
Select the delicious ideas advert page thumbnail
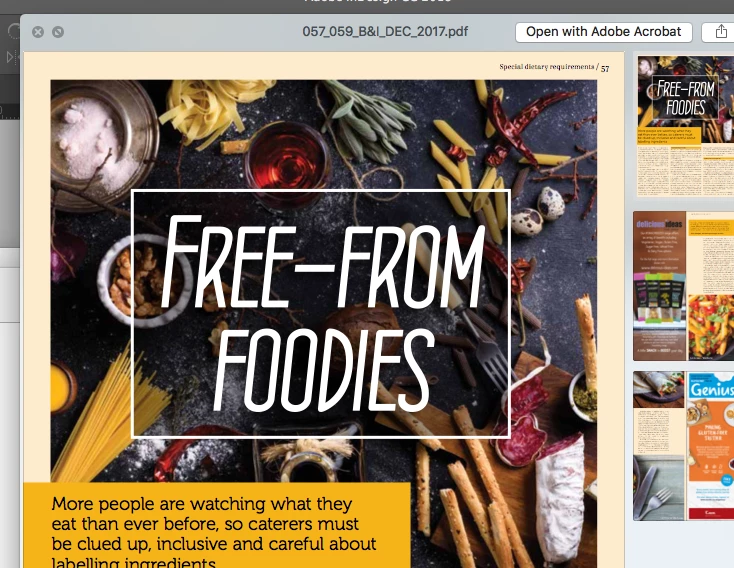[659, 286]
